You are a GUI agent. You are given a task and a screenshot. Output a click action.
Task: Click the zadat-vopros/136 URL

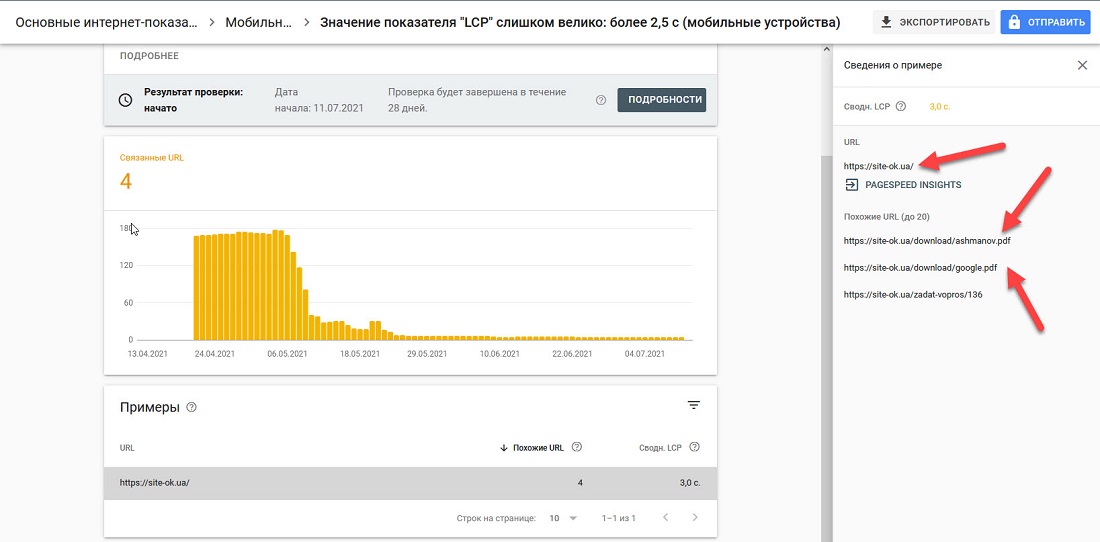[x=912, y=295]
